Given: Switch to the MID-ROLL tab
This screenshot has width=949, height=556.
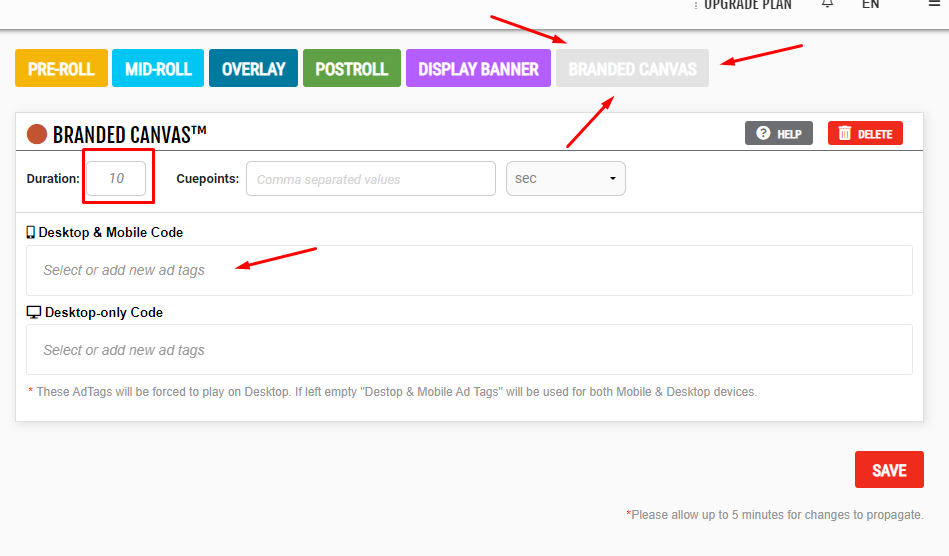Looking at the screenshot, I should (158, 68).
